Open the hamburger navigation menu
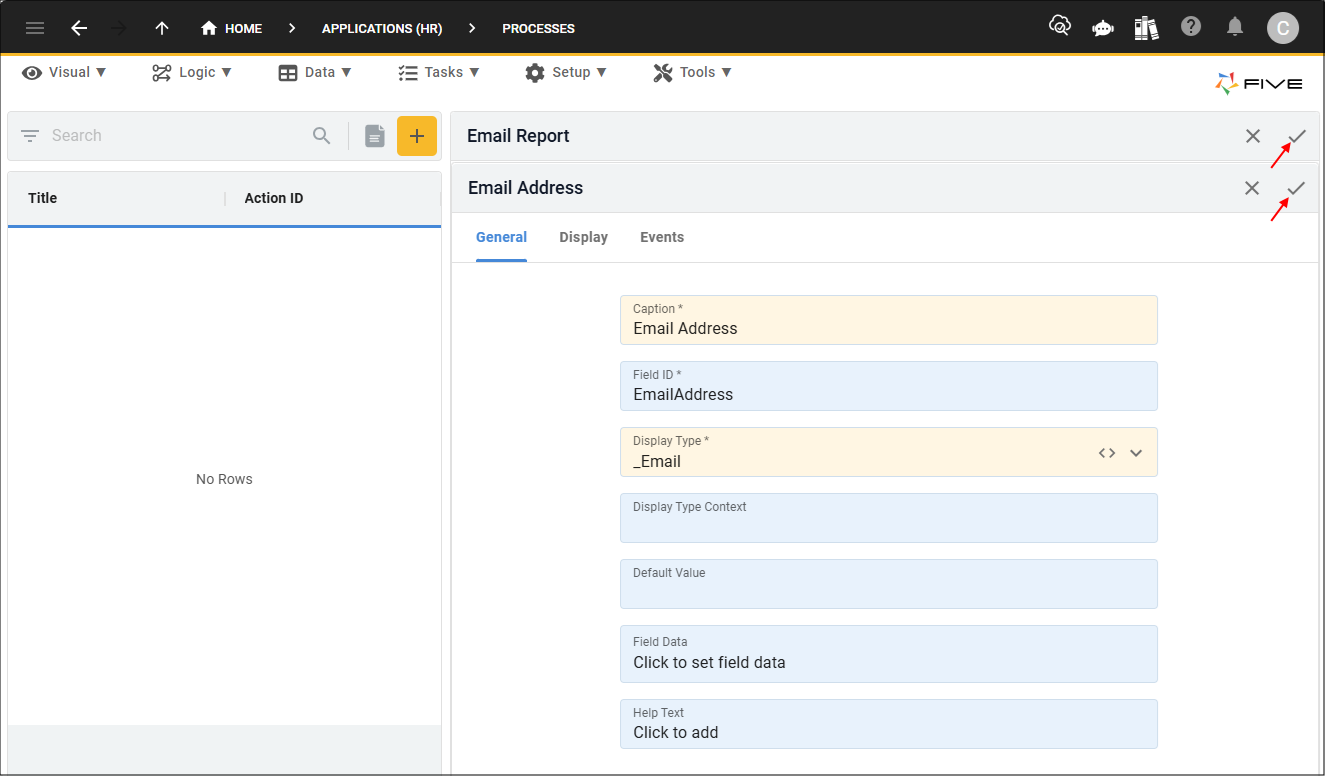 [35, 28]
